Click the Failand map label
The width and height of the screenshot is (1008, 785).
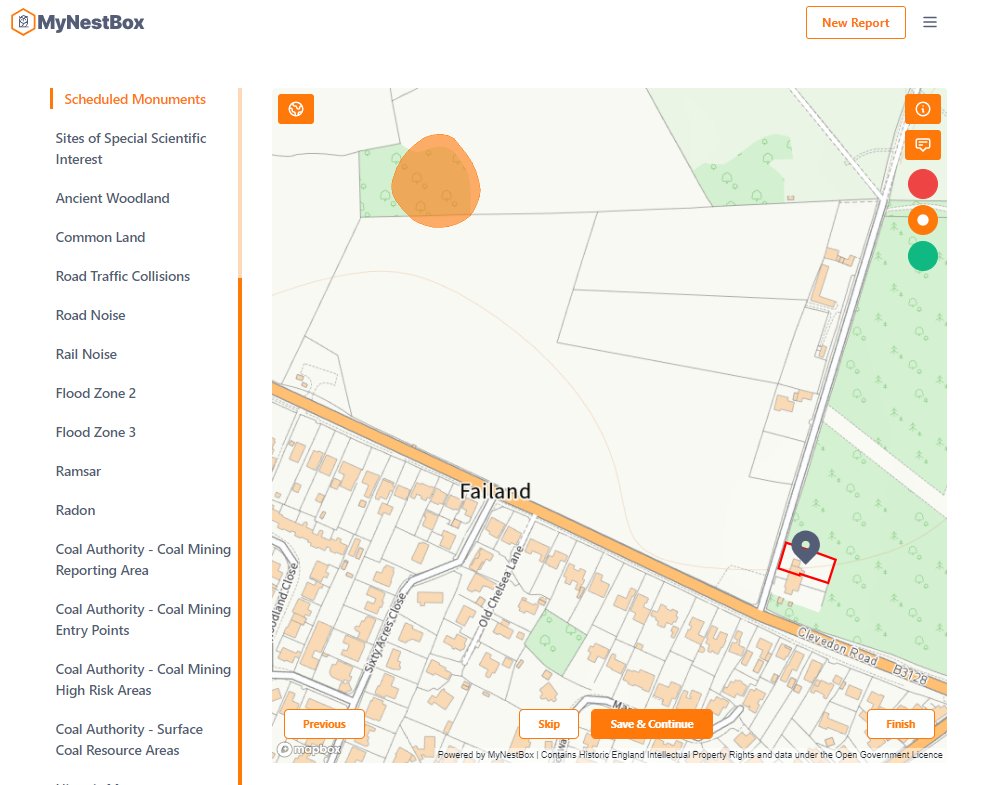coord(495,491)
